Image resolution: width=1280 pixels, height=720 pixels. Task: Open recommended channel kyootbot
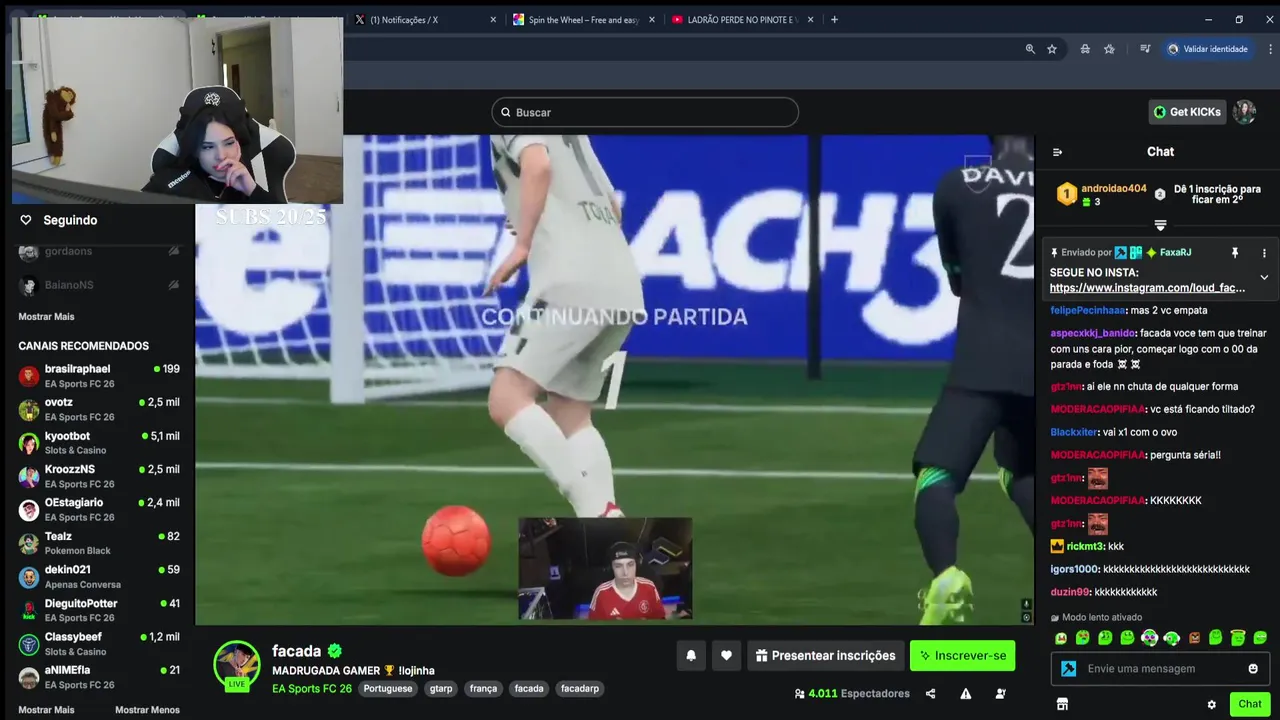(x=98, y=443)
